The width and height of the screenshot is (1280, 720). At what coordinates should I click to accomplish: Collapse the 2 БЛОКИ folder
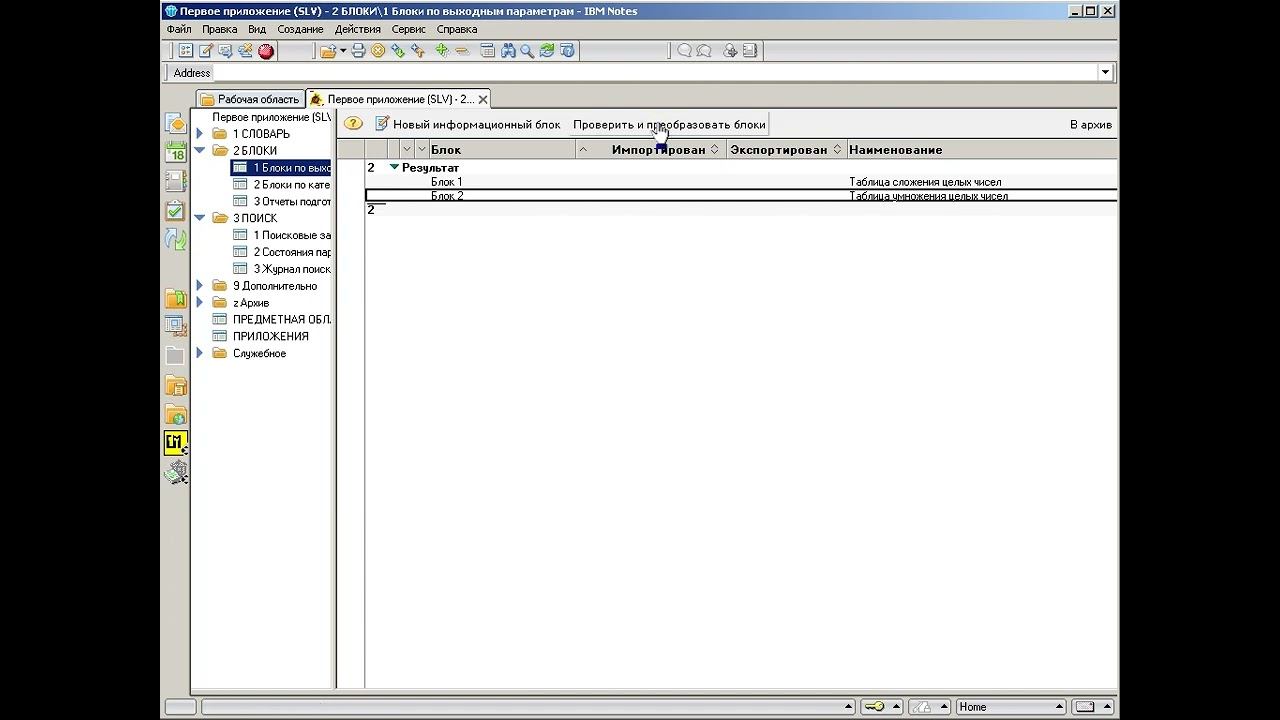point(200,151)
